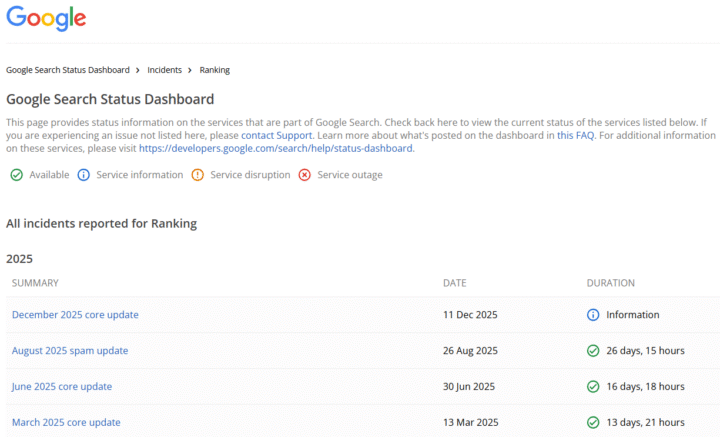
Task: Click the date 26 Aug 2025
Action: click(470, 351)
